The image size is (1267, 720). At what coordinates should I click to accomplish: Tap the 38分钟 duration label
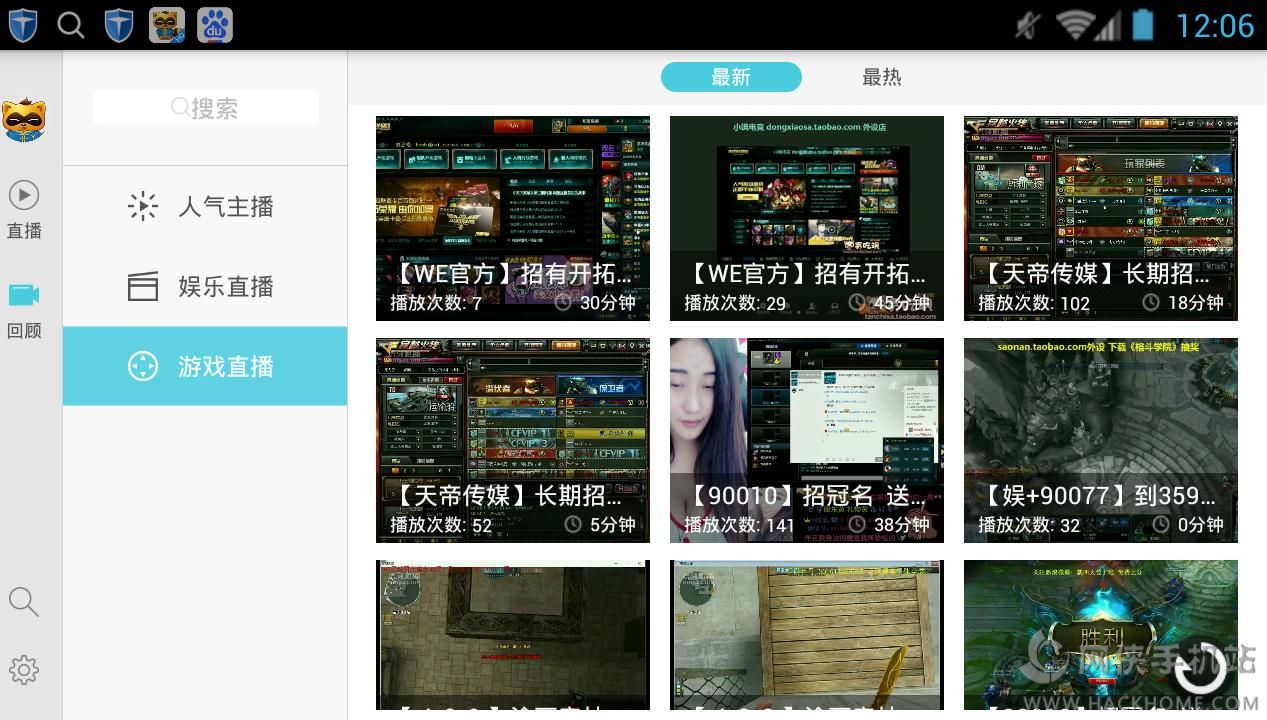pyautogui.click(x=902, y=525)
